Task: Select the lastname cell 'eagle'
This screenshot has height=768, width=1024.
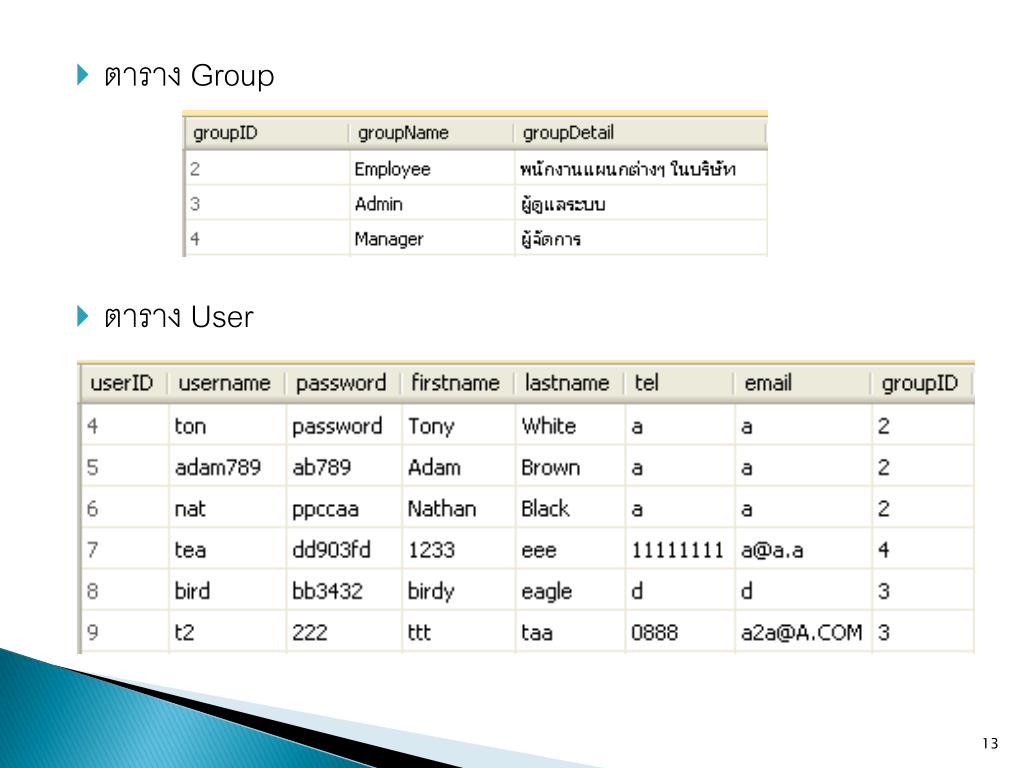Action: click(x=570, y=590)
